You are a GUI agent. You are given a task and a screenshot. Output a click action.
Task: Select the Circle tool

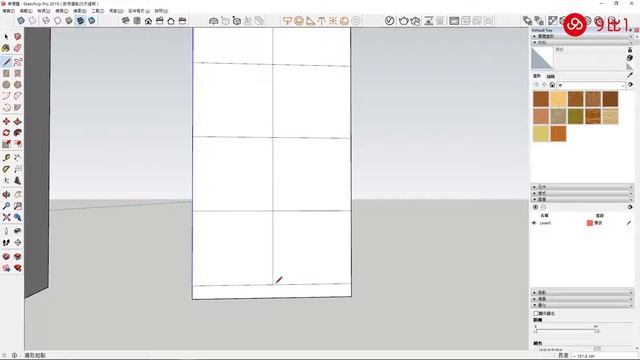[x=6, y=85]
